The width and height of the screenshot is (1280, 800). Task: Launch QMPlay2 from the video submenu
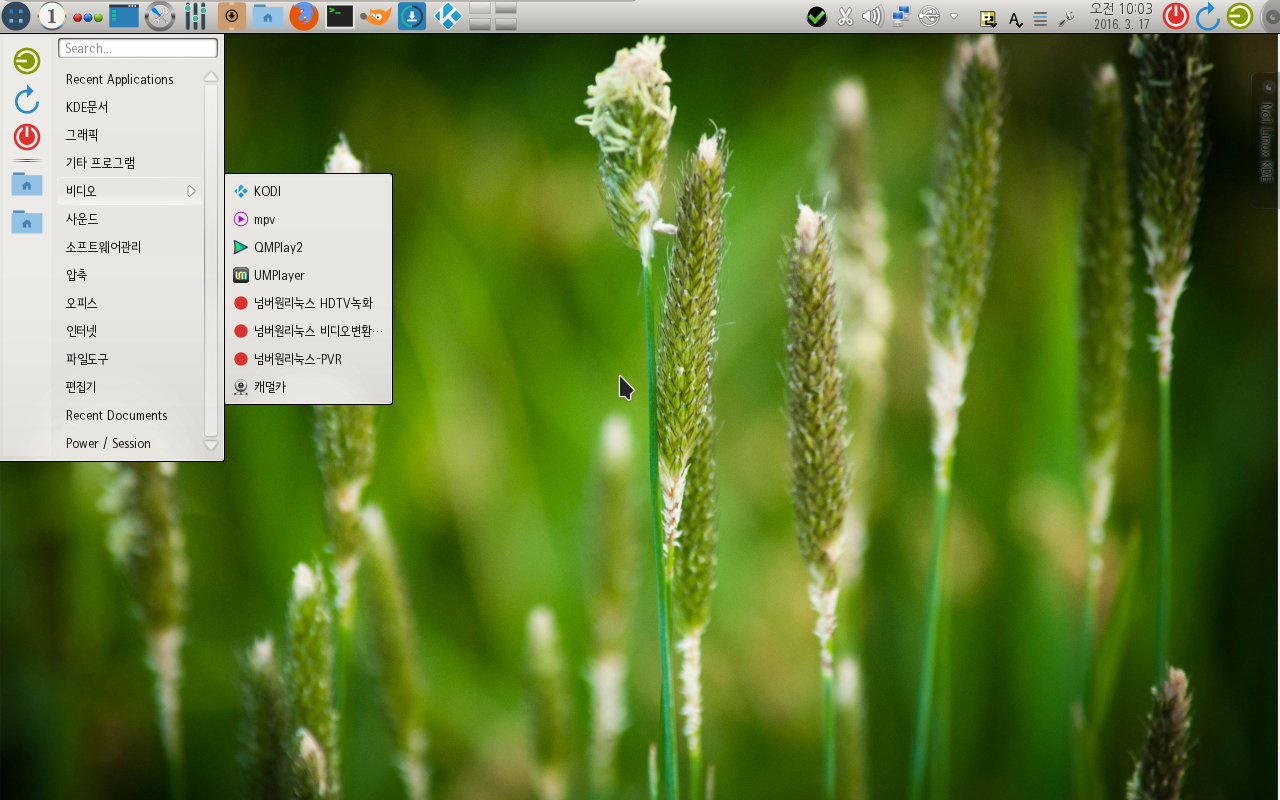coord(308,247)
